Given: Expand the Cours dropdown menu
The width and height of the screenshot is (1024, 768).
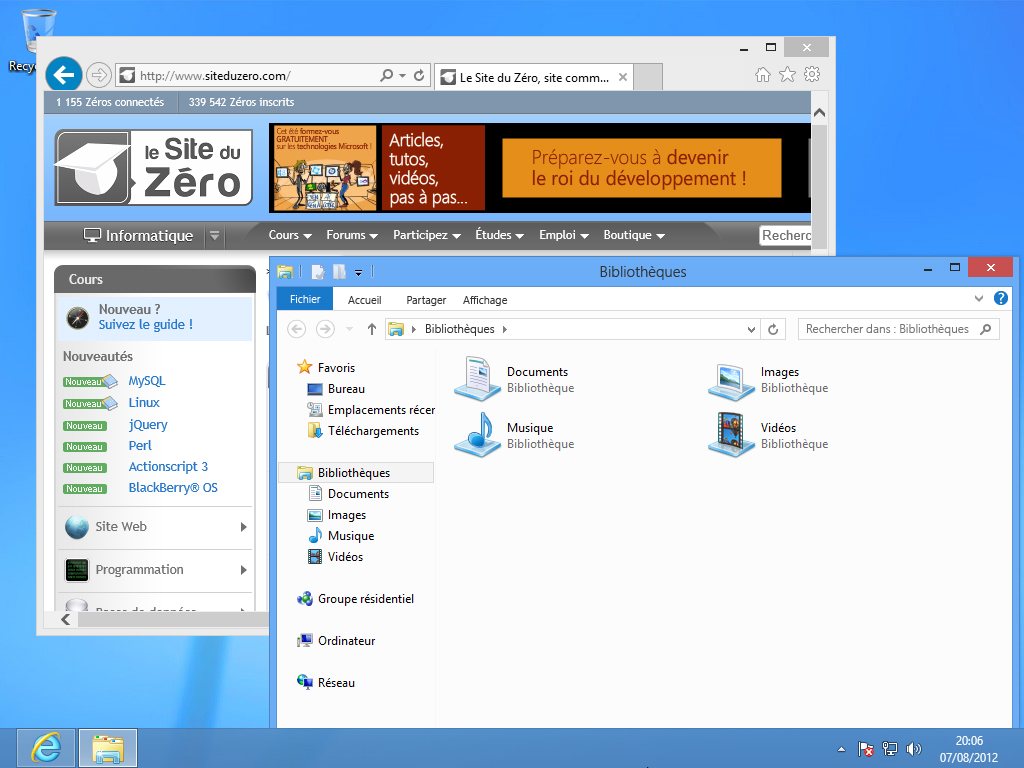Looking at the screenshot, I should (x=290, y=236).
